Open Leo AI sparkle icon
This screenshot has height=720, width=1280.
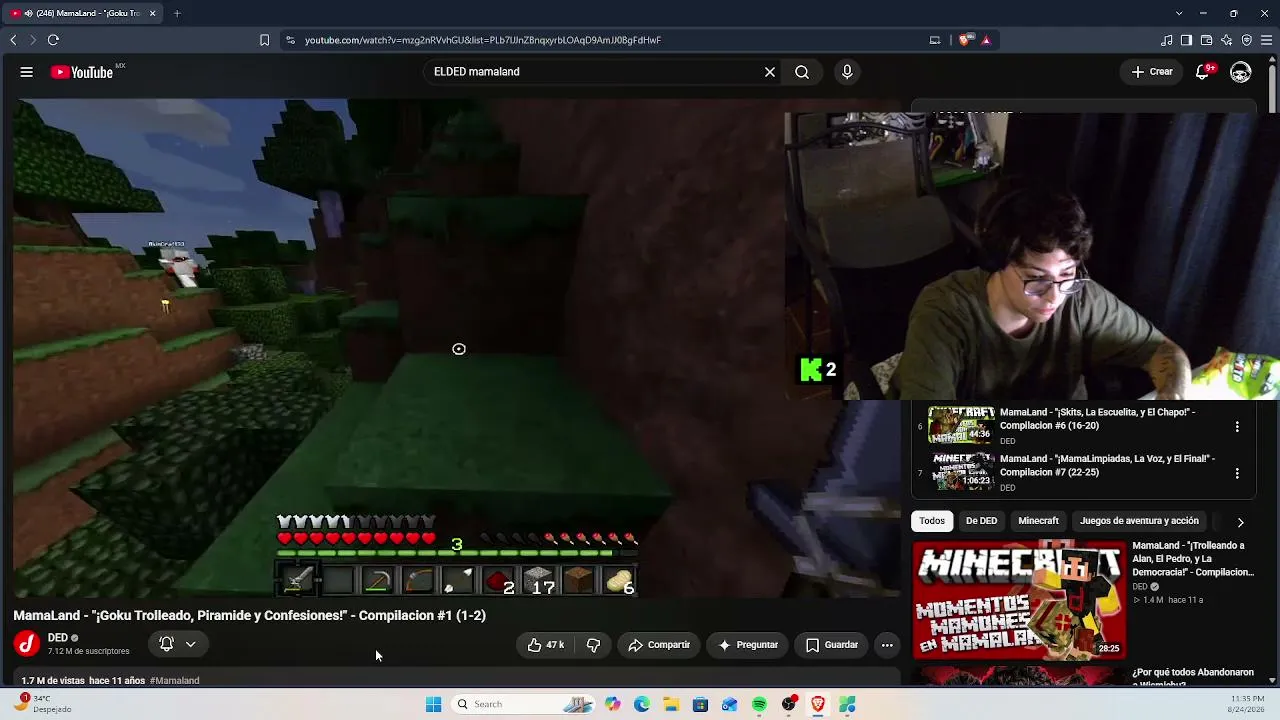[1226, 40]
